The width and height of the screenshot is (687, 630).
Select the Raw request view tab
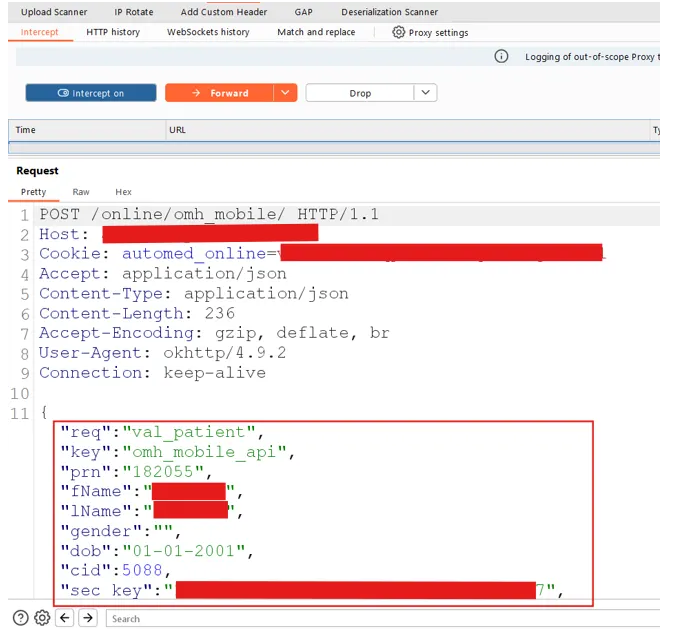[x=81, y=192]
